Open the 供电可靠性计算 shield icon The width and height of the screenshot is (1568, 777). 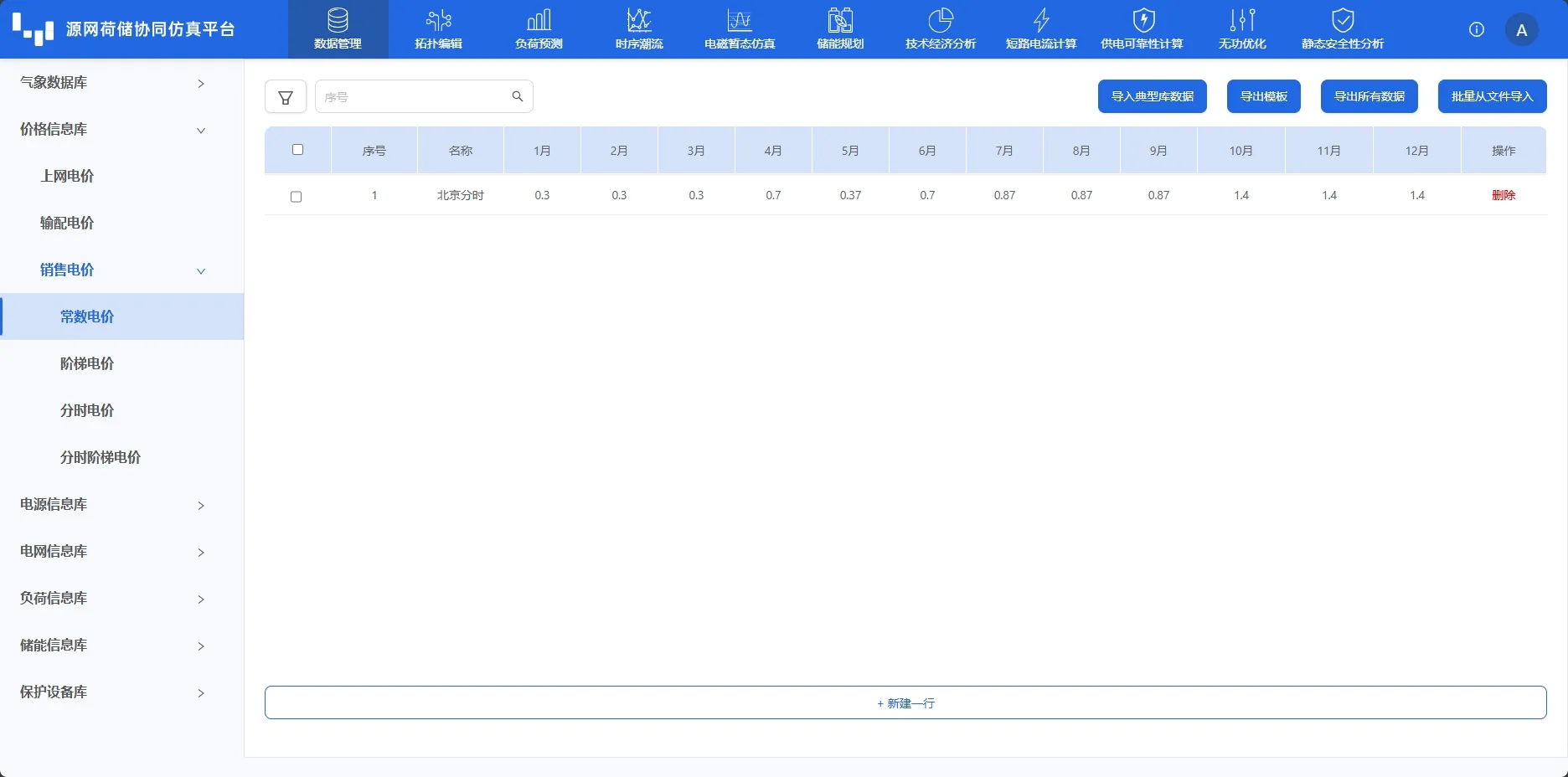1143,20
